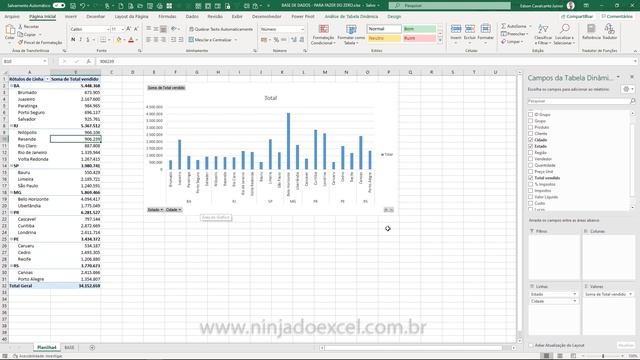The width and height of the screenshot is (640, 360).
Task: Toggle Adiar Atualização do Layout checkbox
Action: point(531,345)
